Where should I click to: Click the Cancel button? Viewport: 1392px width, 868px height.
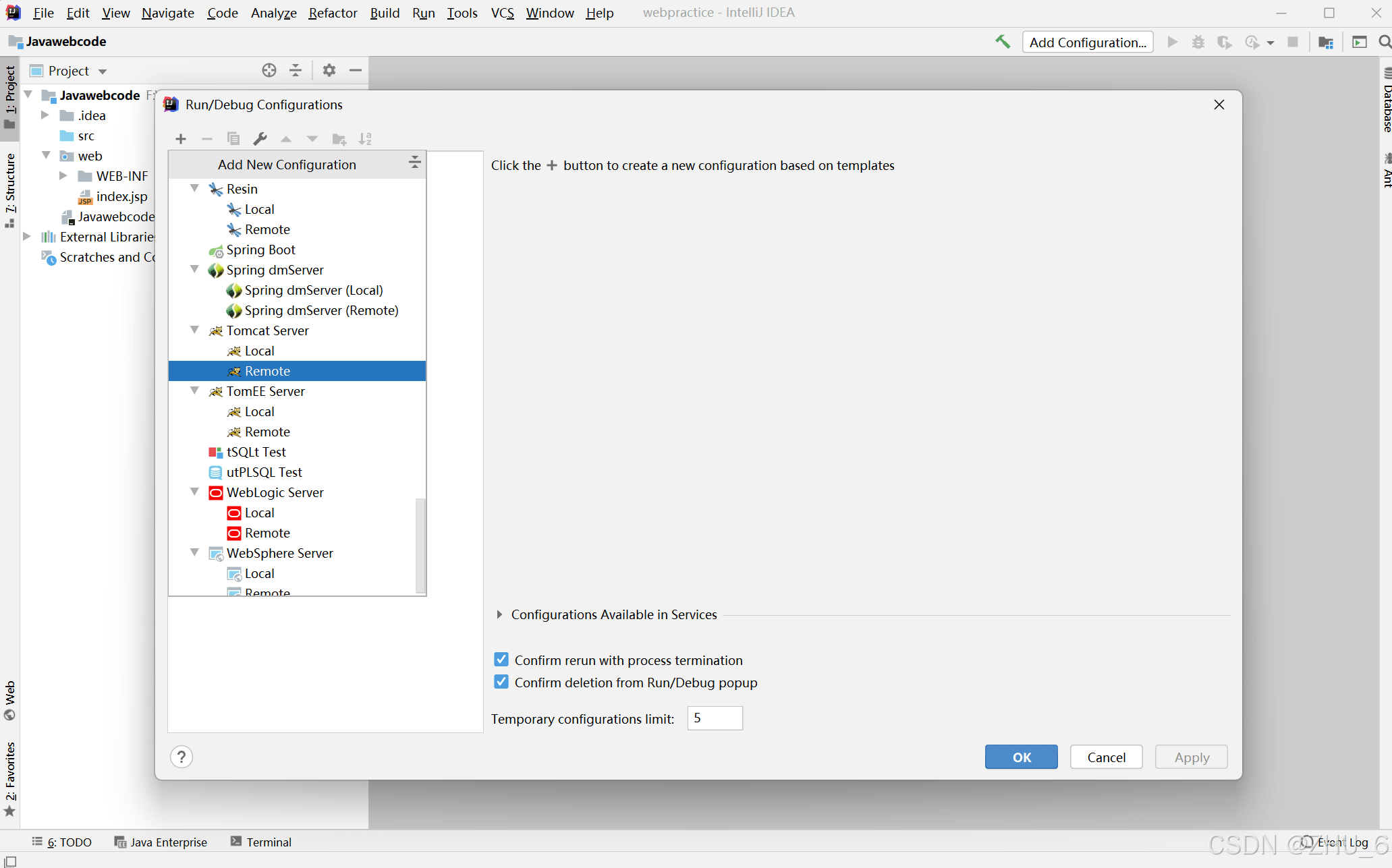point(1107,757)
